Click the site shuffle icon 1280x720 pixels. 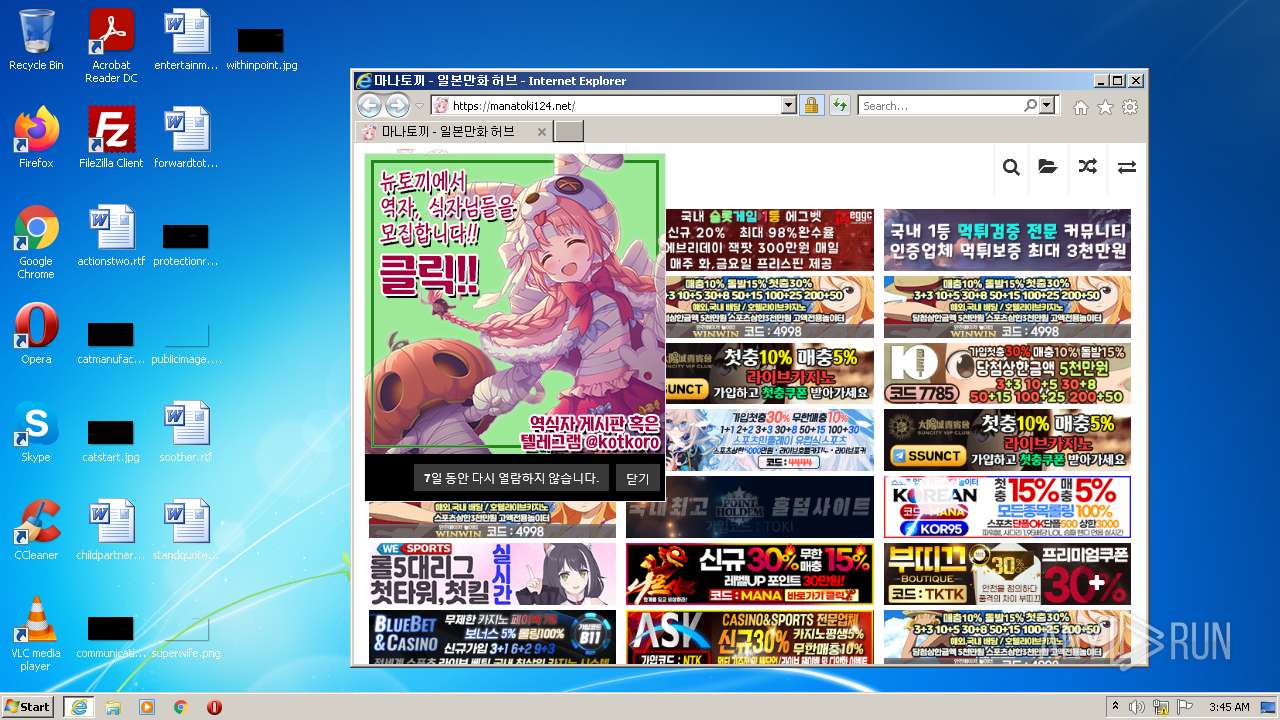coord(1087,167)
